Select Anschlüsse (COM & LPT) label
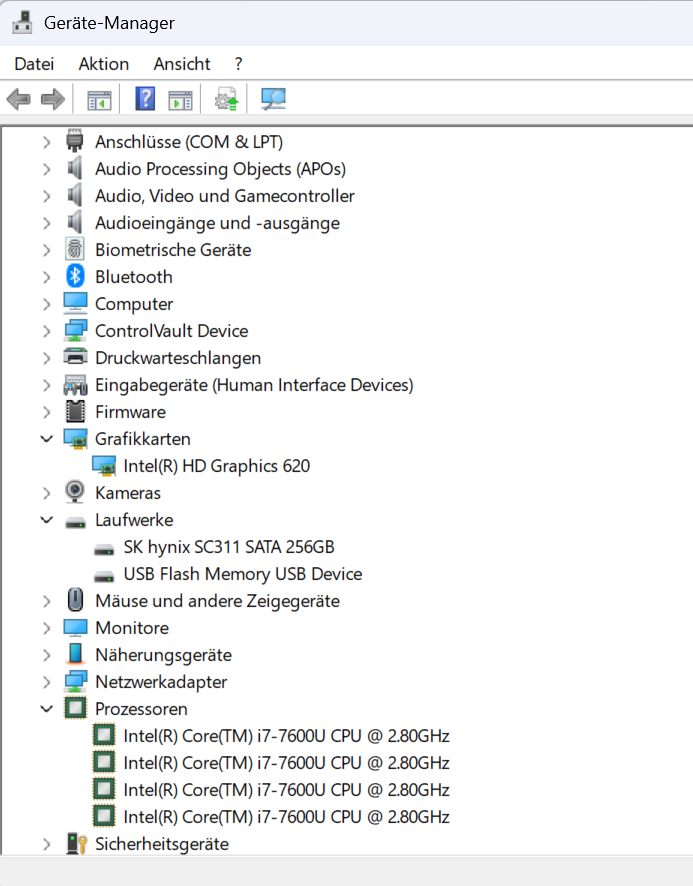 189,142
